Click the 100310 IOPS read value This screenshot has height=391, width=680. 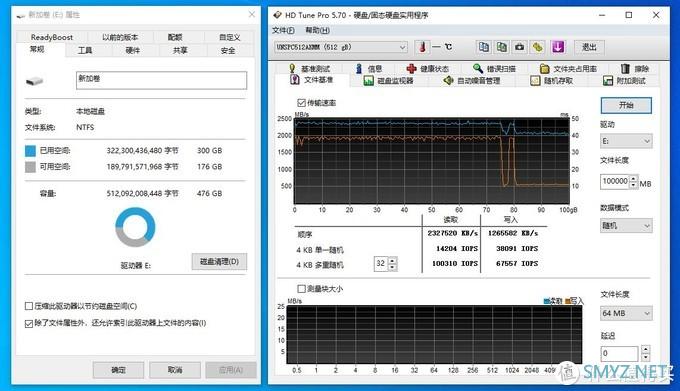click(x=455, y=263)
